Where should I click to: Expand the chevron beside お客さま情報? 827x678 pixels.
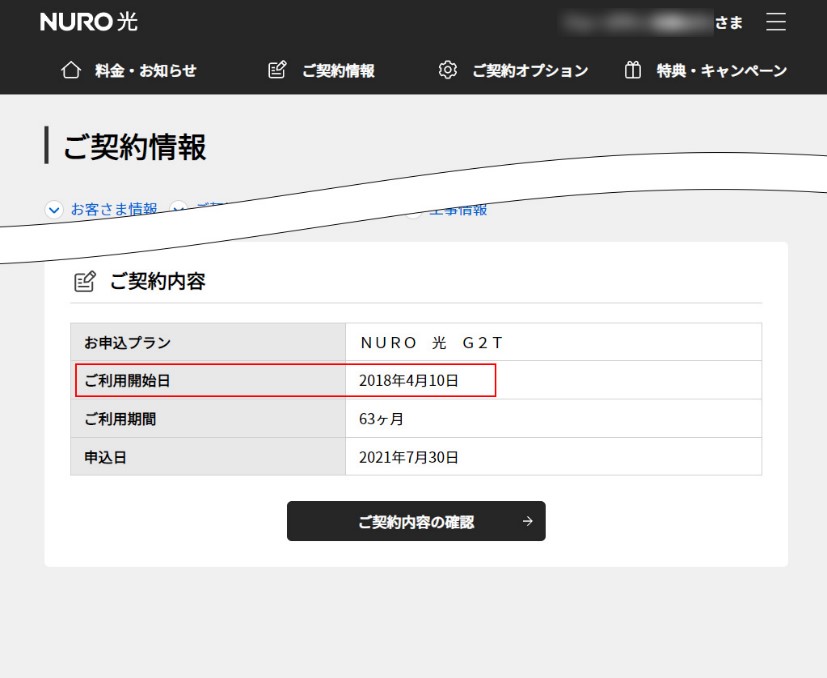coord(54,209)
